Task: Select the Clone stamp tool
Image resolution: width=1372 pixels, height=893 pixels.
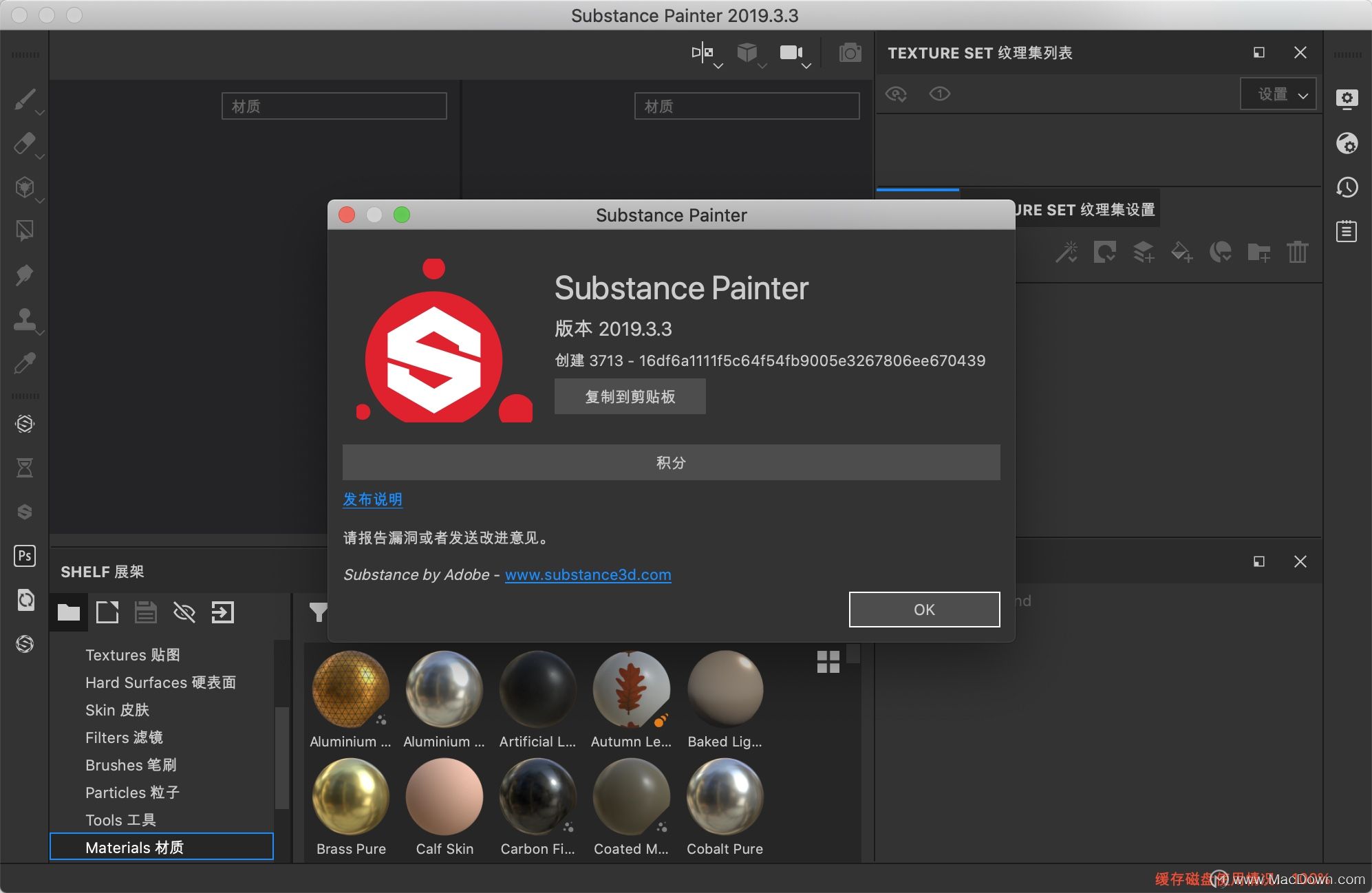Action: pyautogui.click(x=25, y=319)
